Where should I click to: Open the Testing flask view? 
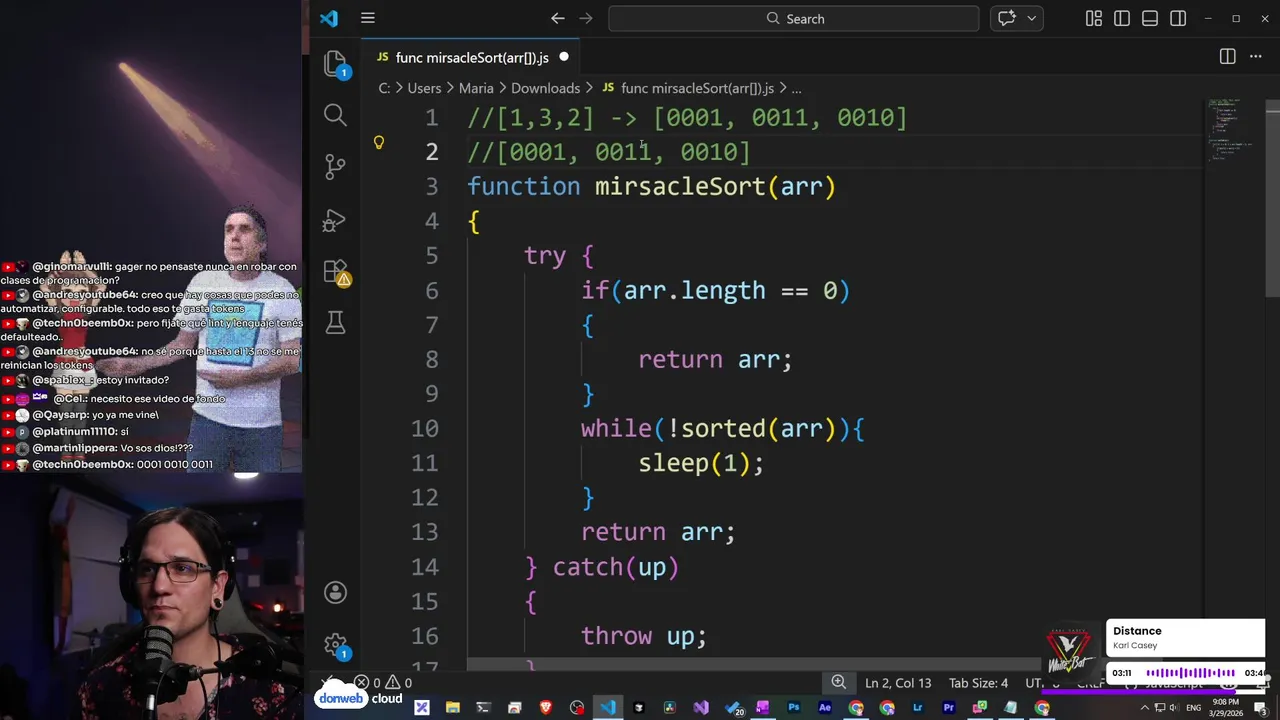pos(335,322)
